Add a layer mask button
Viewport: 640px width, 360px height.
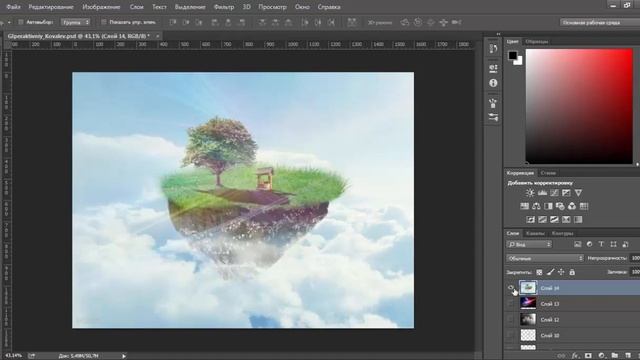pyautogui.click(x=588, y=356)
